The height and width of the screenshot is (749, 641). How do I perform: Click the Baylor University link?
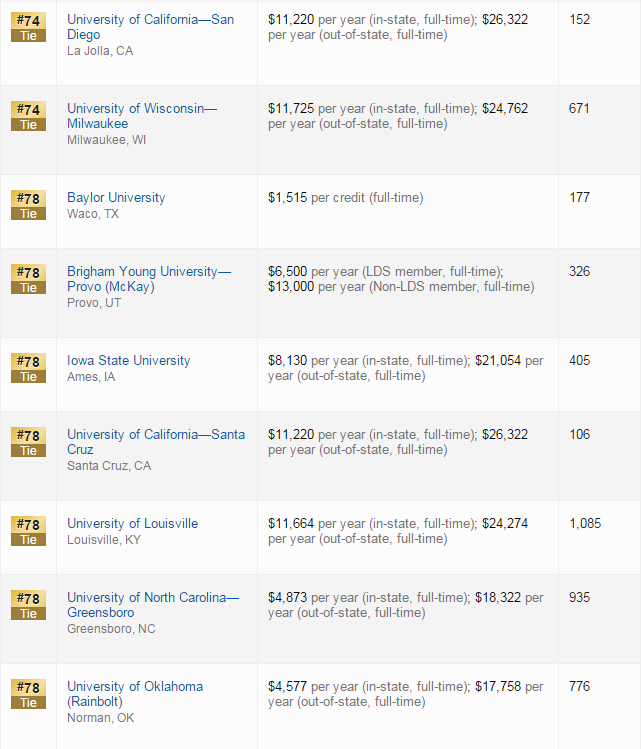[x=116, y=198]
